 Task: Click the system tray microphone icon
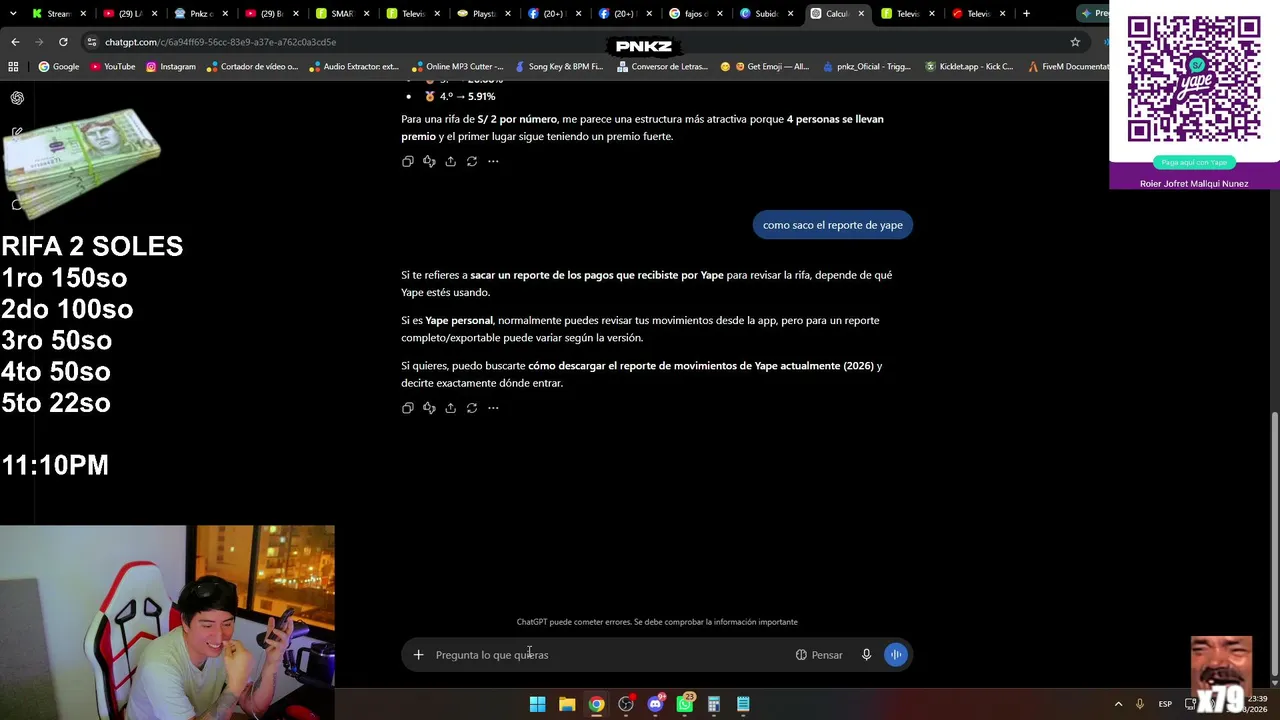[1139, 704]
